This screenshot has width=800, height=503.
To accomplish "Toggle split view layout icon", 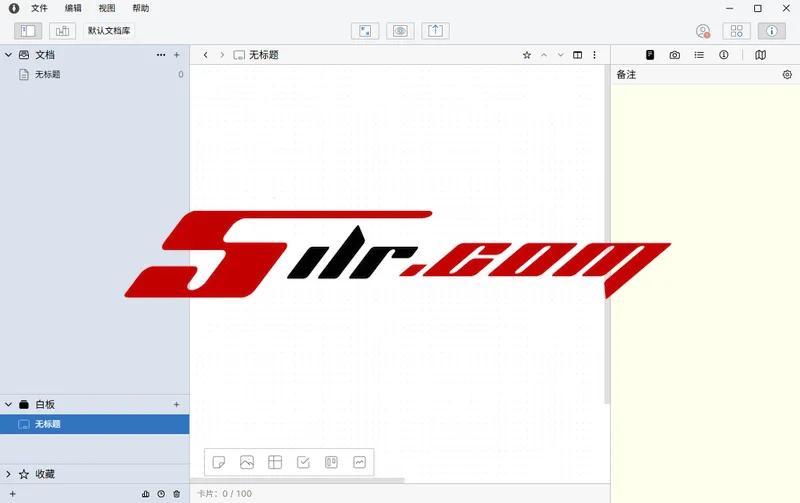I will pos(578,55).
